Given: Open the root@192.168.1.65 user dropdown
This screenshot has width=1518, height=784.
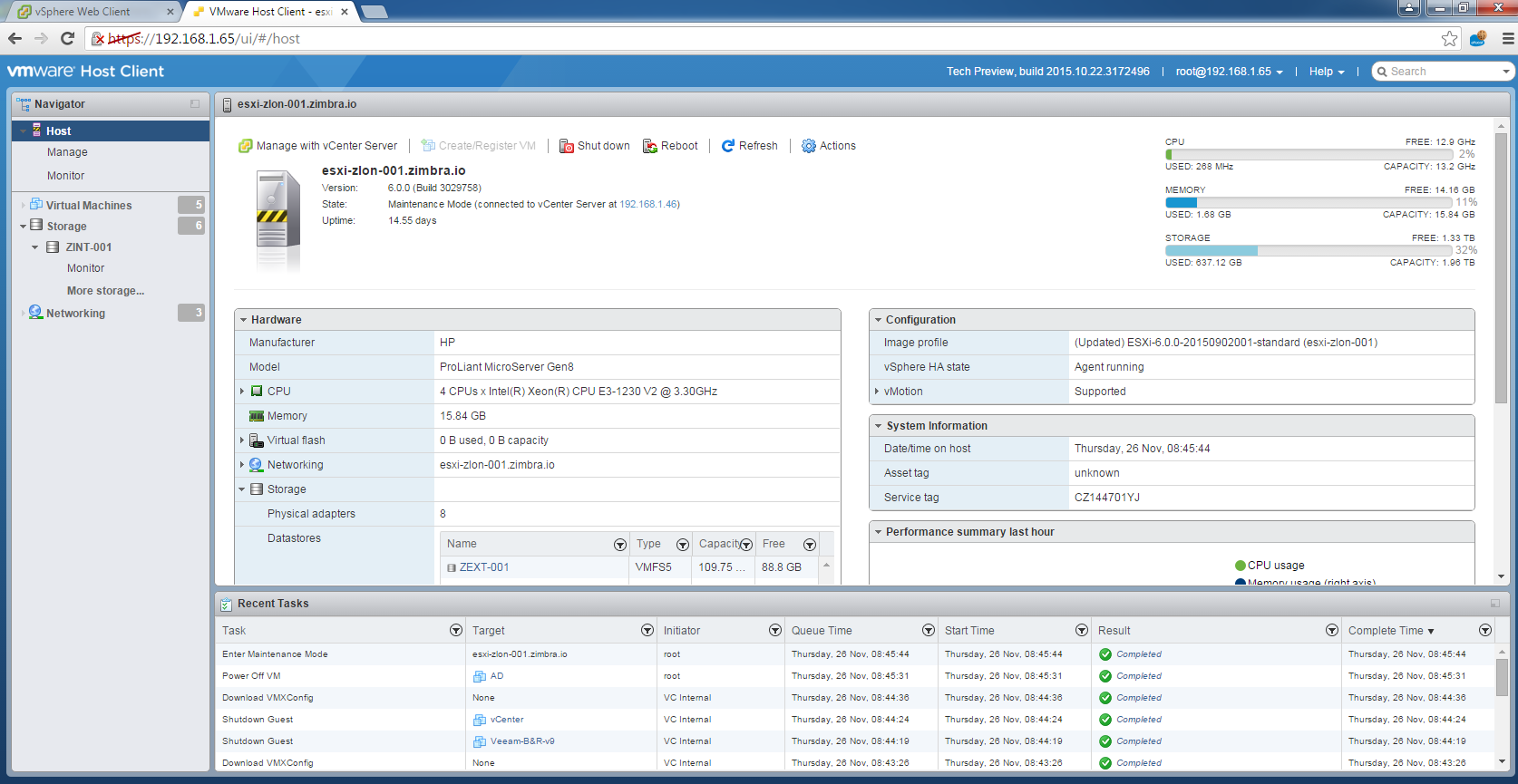Looking at the screenshot, I should pyautogui.click(x=1229, y=72).
